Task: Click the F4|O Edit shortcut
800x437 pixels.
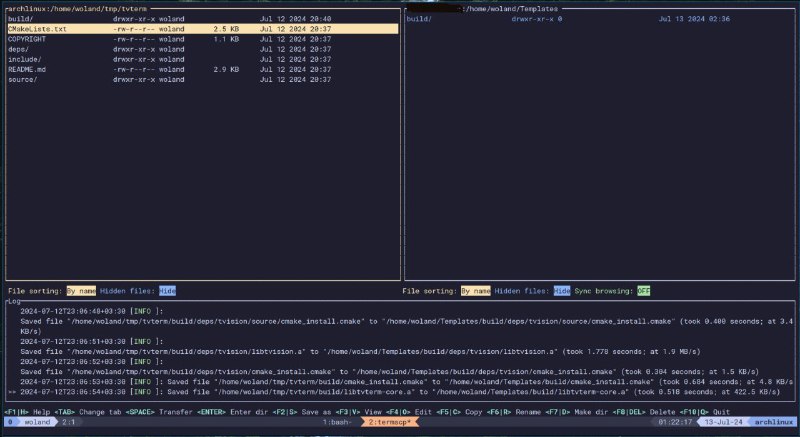Action: [409, 412]
